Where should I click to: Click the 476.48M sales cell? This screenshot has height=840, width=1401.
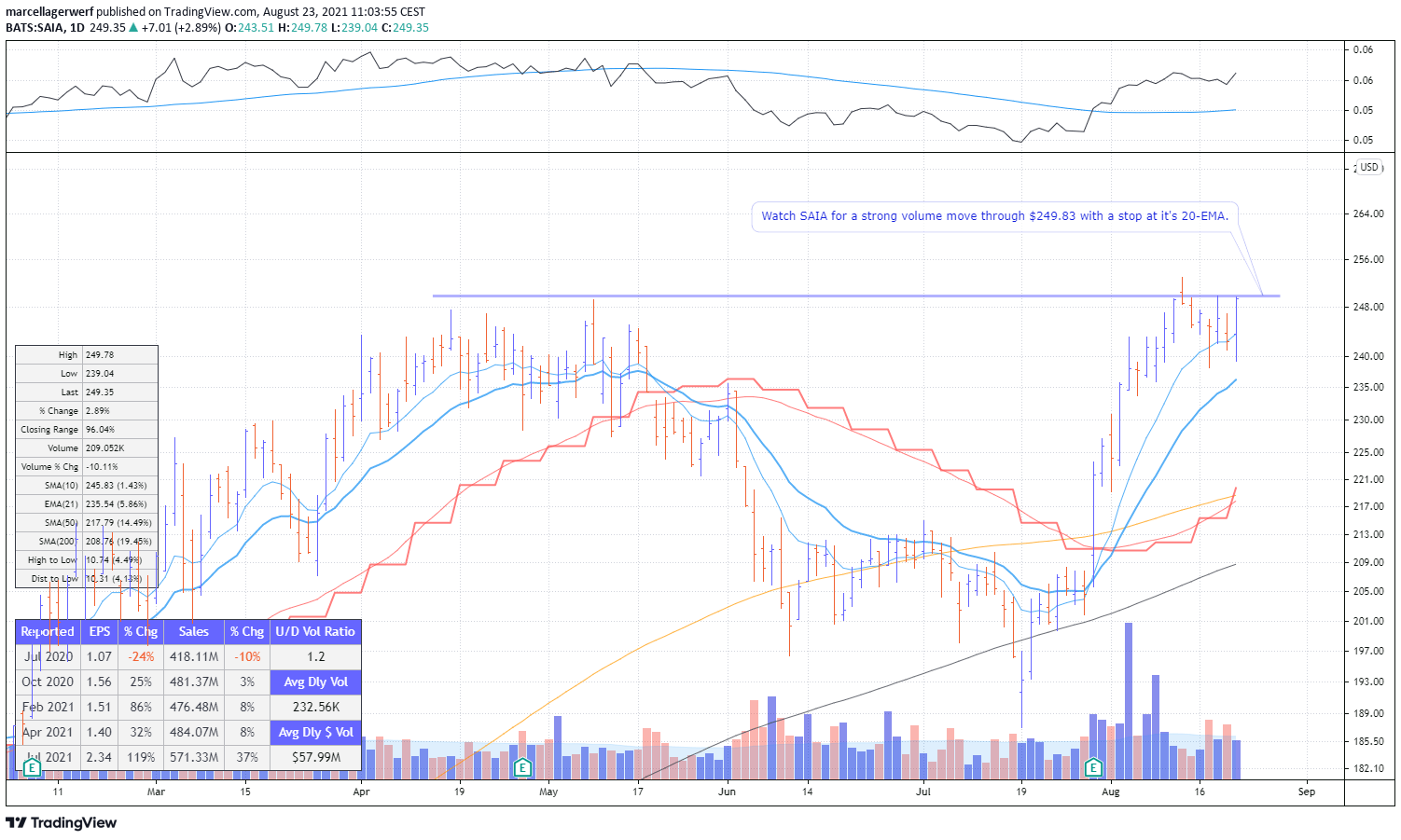[x=194, y=708]
